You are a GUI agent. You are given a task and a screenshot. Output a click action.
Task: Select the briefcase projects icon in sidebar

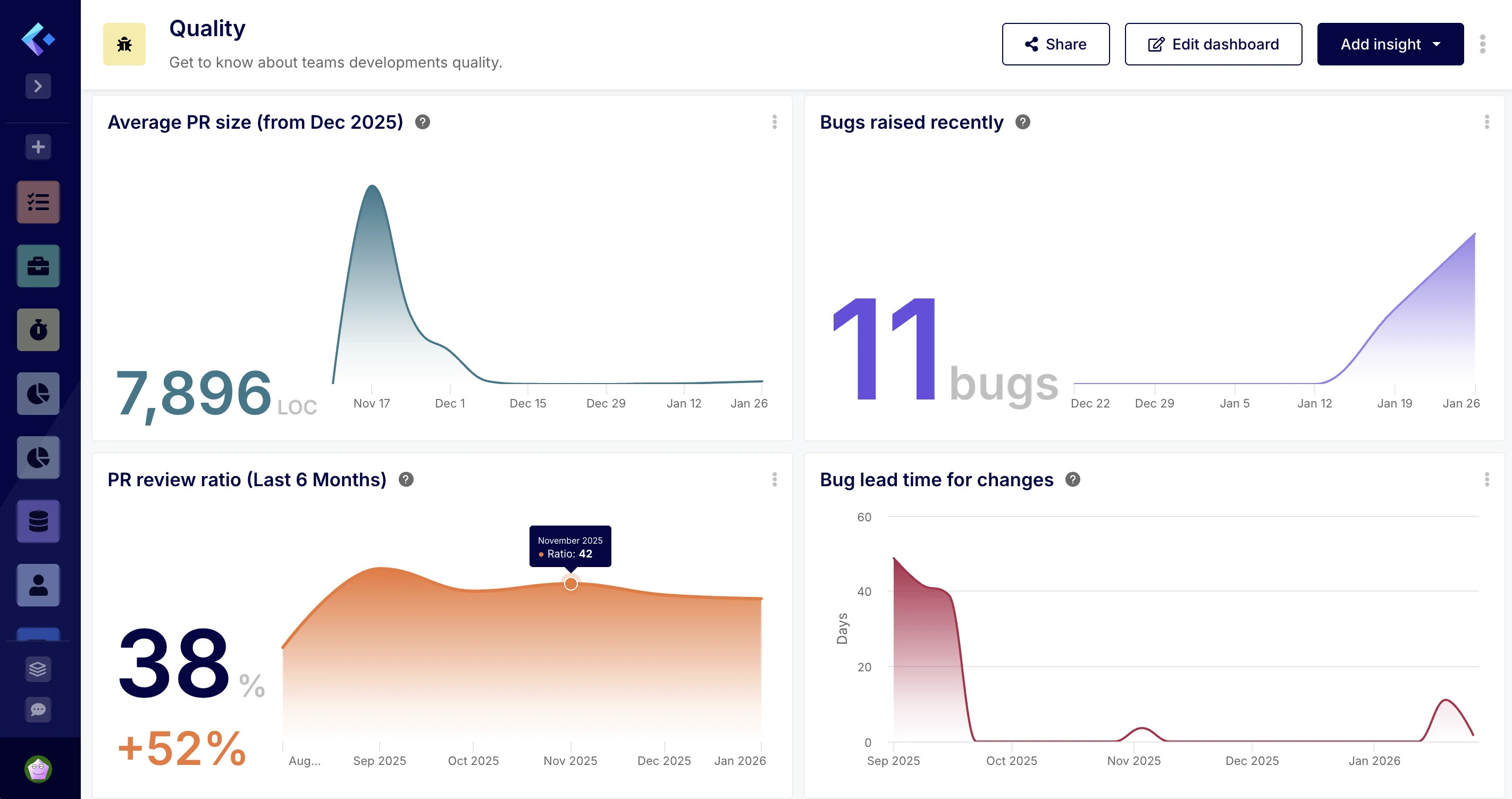(38, 265)
